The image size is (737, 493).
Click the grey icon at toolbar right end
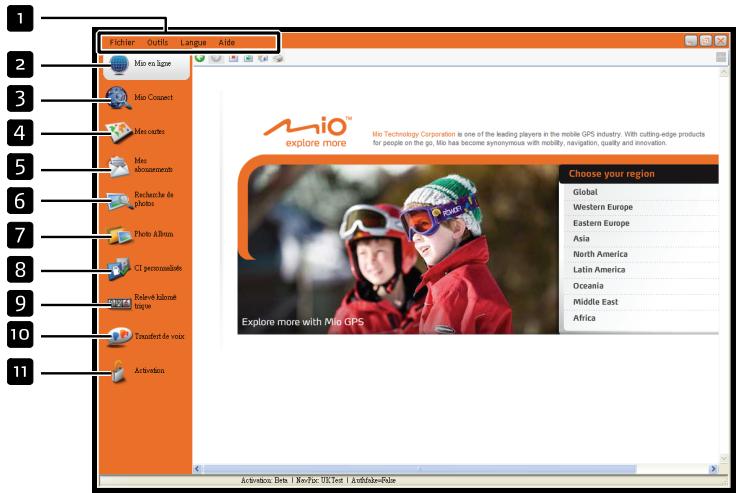[721, 57]
